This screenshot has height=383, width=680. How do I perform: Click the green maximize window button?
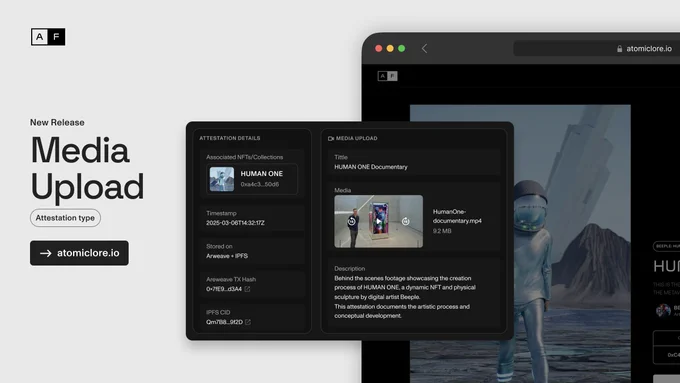[x=402, y=49]
